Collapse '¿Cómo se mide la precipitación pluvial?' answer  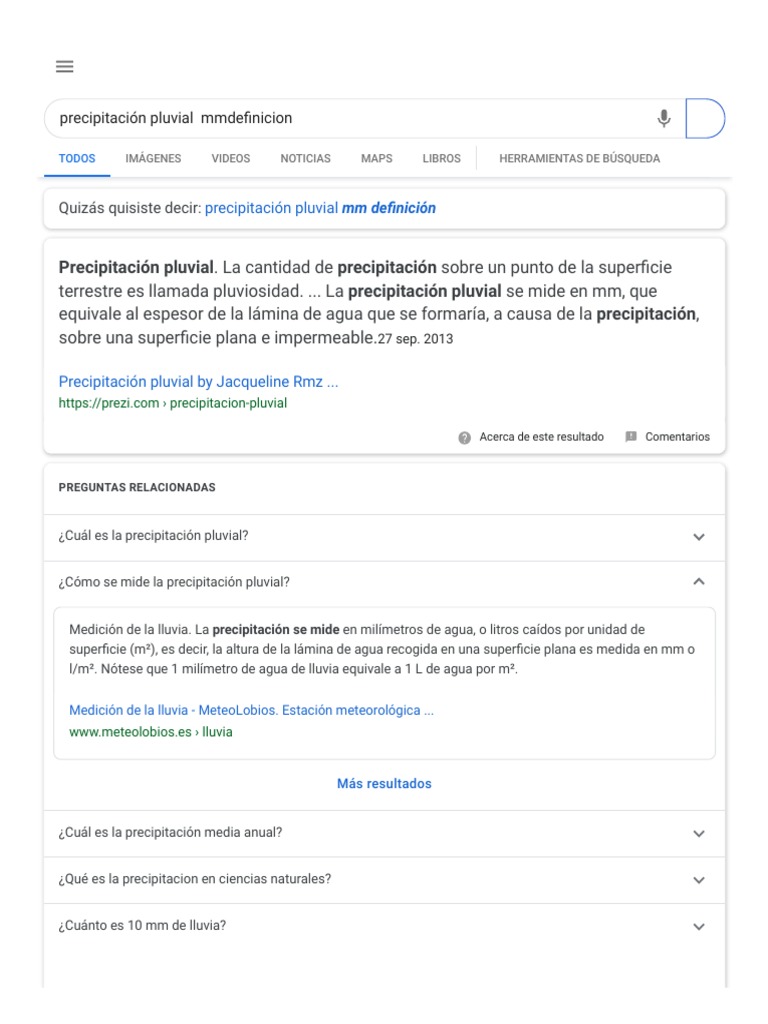click(x=698, y=582)
